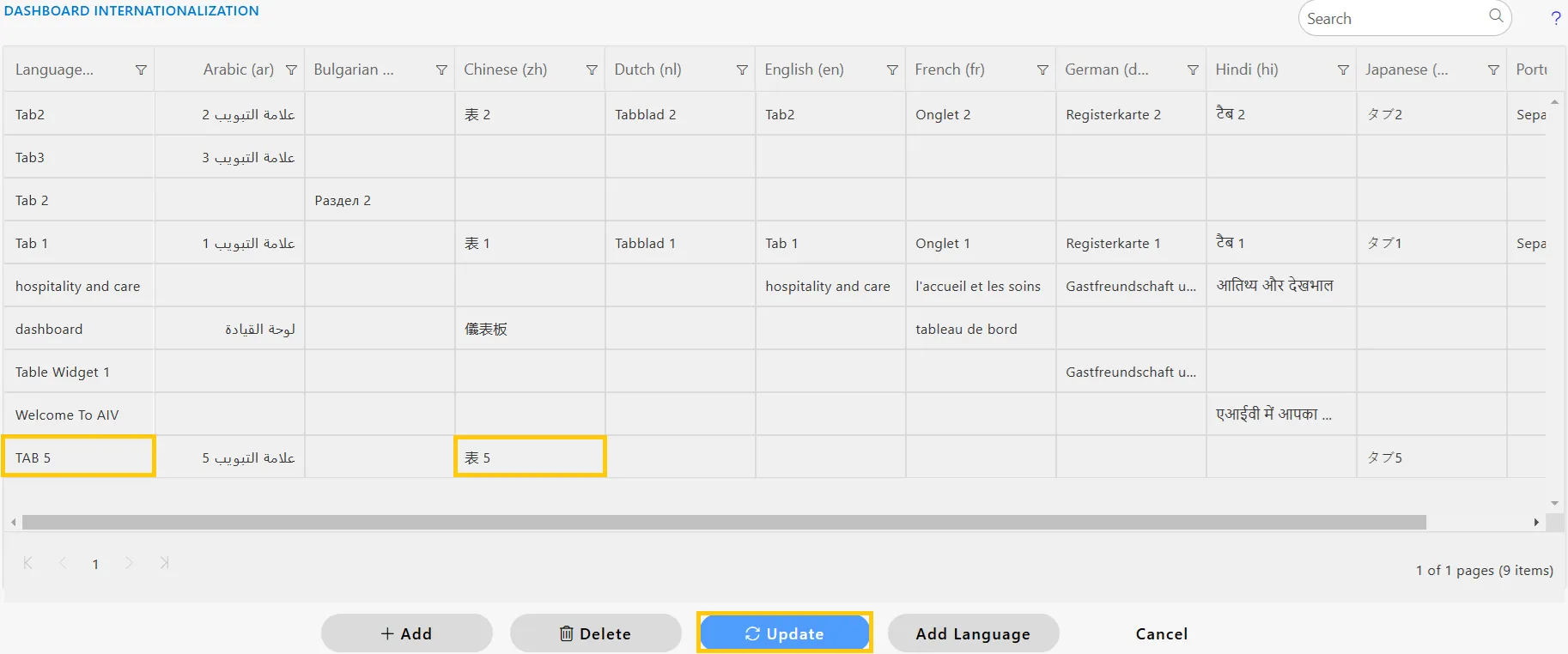The height and width of the screenshot is (654, 1568).
Task: Select 'Раздел 2' Bulgarian cell
Action: point(380,200)
